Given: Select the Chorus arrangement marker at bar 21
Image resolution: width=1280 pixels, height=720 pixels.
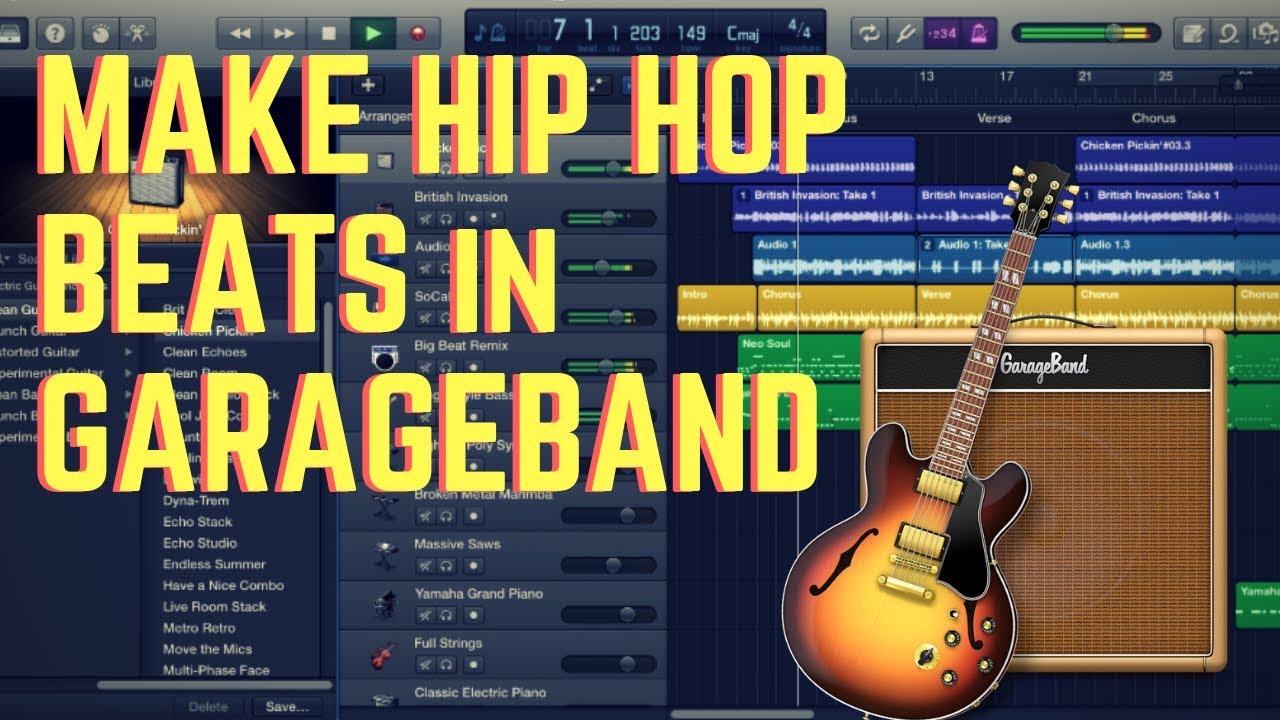Looking at the screenshot, I should click(1153, 118).
